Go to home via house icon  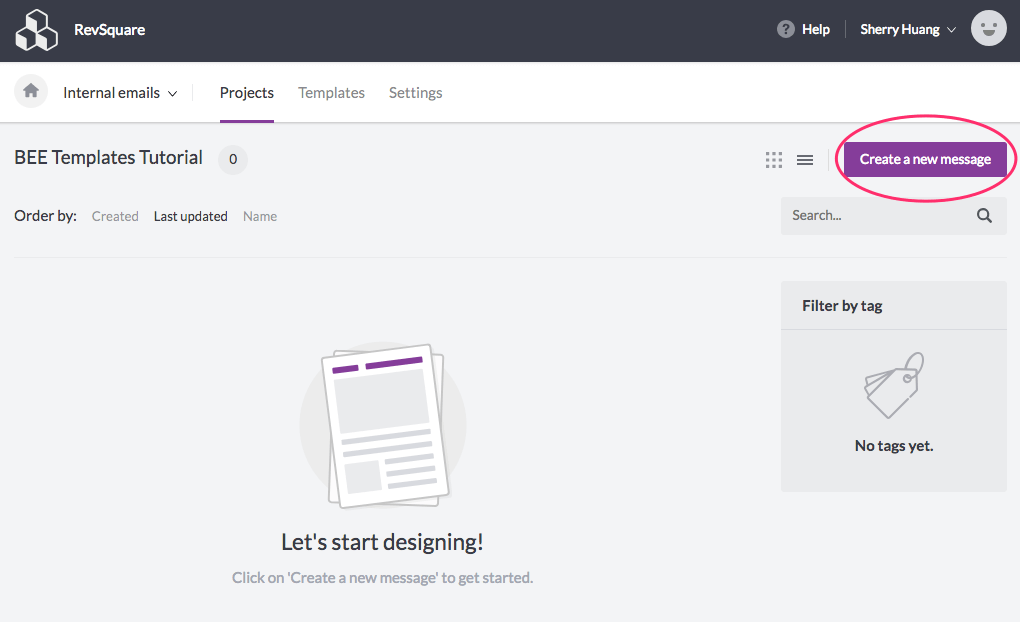point(31,91)
